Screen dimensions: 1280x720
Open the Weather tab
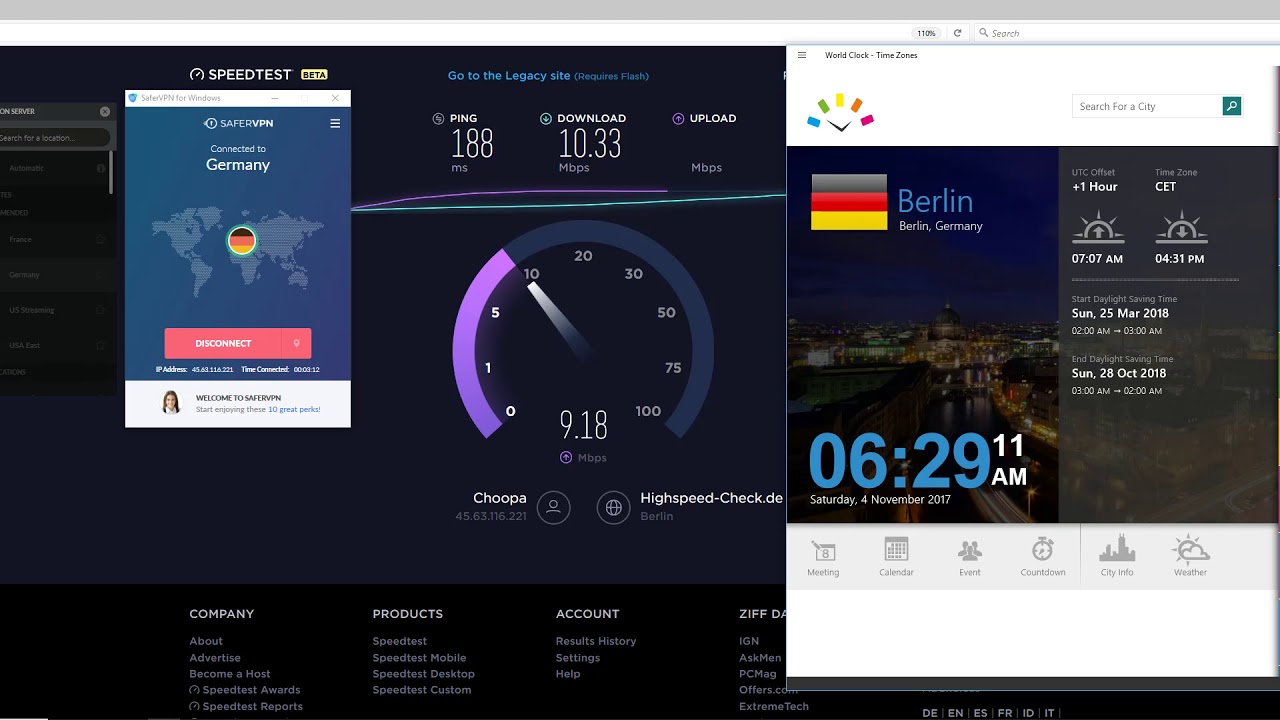tap(1190, 557)
